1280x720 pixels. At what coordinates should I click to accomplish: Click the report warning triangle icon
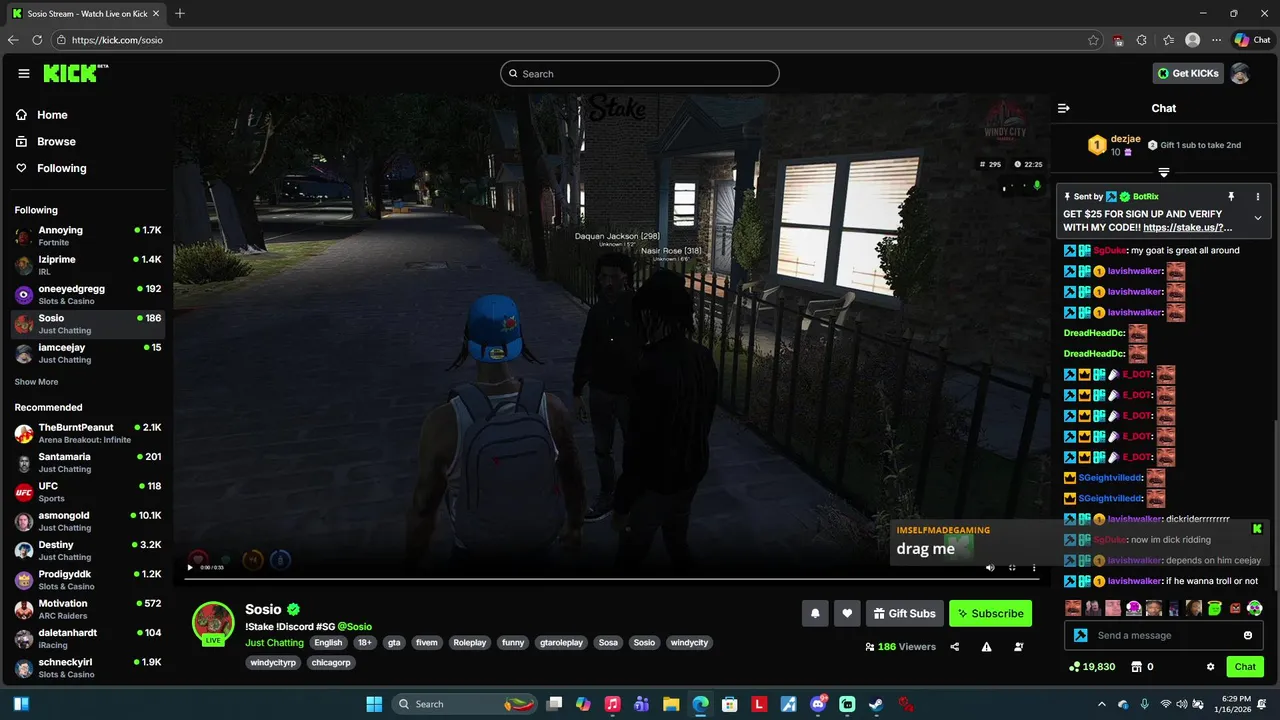pyautogui.click(x=987, y=647)
